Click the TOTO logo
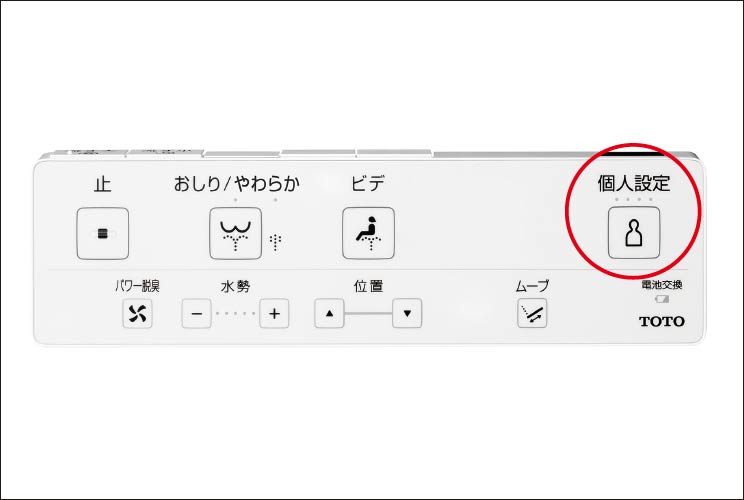 pos(662,321)
